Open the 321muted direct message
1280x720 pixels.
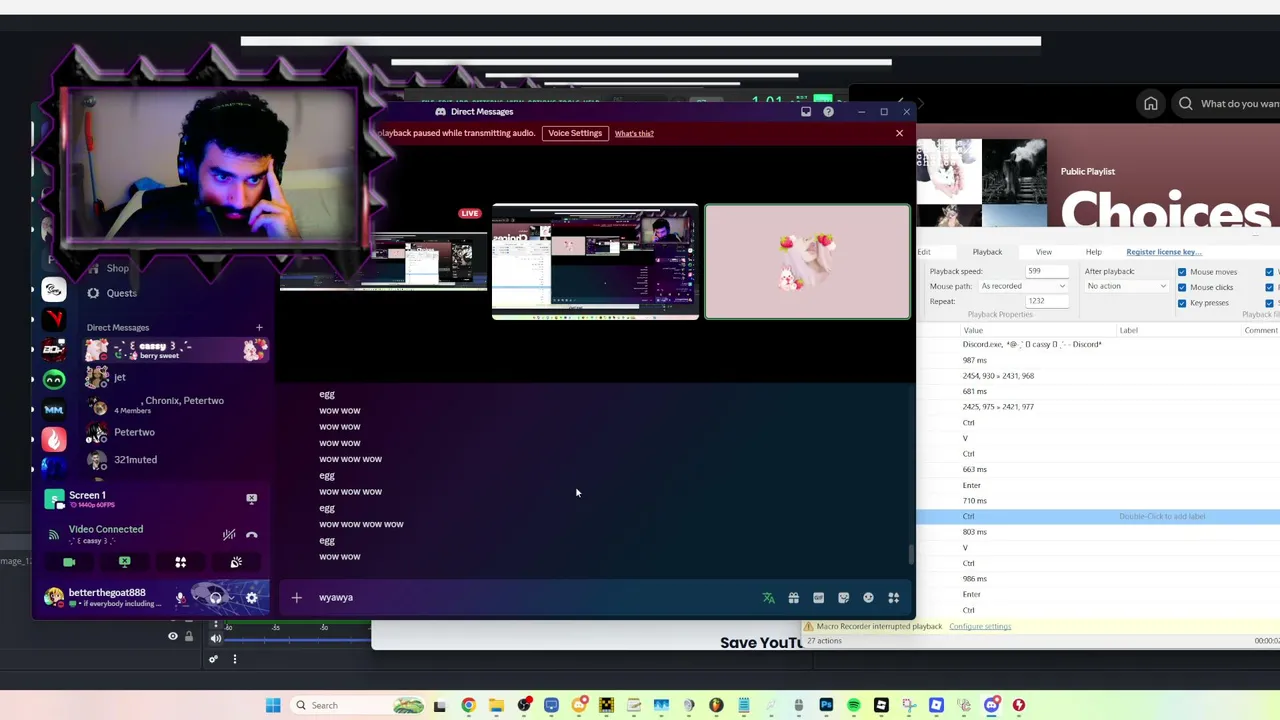[x=177, y=460]
